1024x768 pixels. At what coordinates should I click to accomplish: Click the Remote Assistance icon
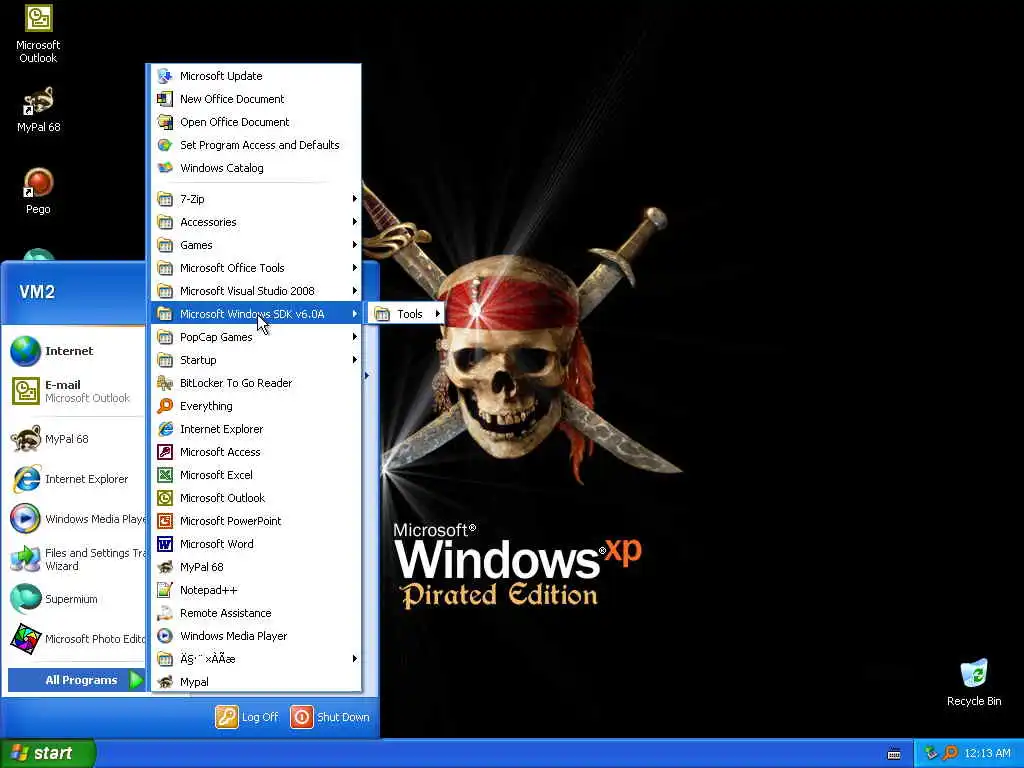165,613
